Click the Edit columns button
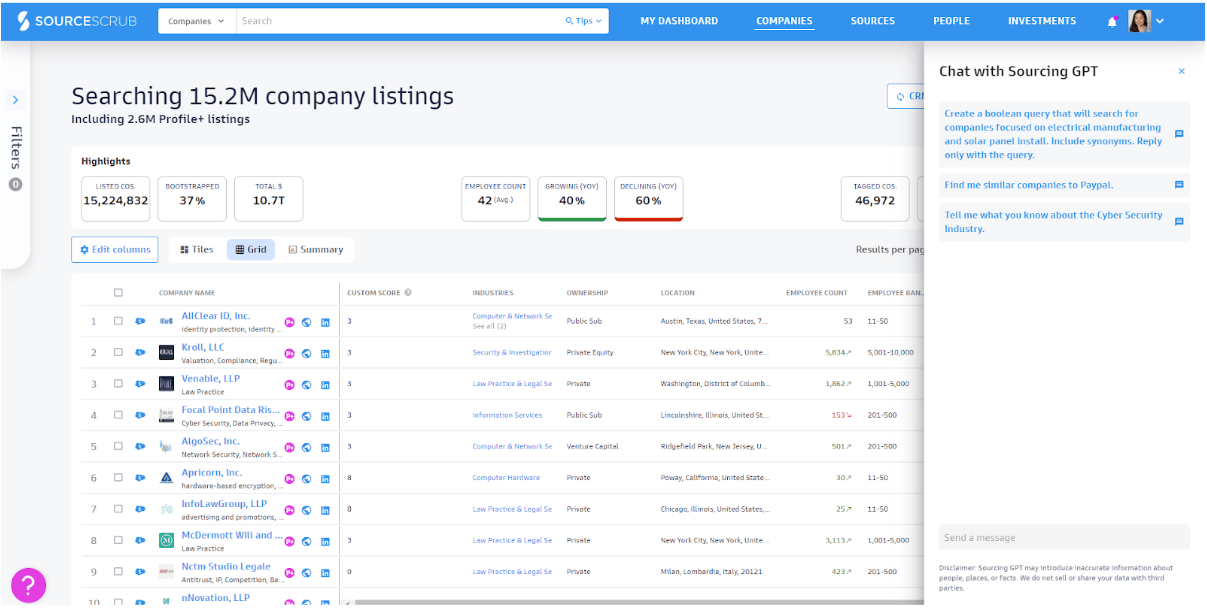Image resolution: width=1207 pixels, height=608 pixels. [x=114, y=250]
